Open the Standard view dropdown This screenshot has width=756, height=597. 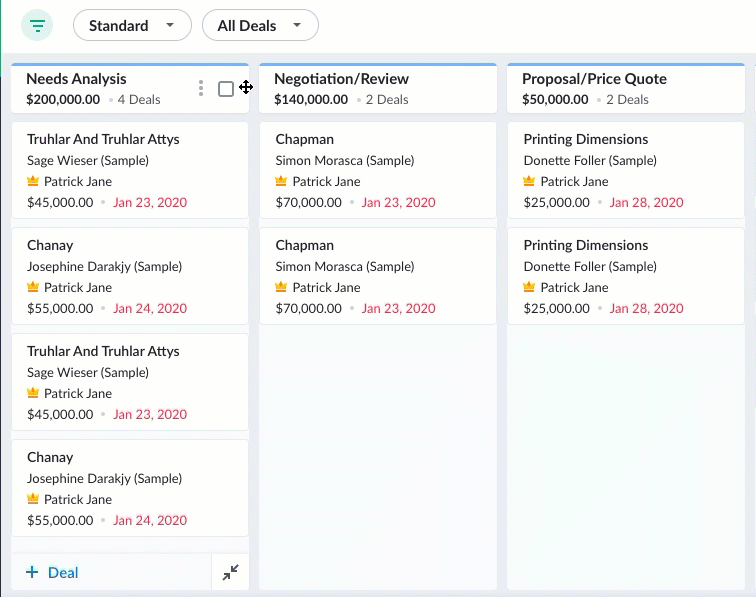[x=131, y=26]
